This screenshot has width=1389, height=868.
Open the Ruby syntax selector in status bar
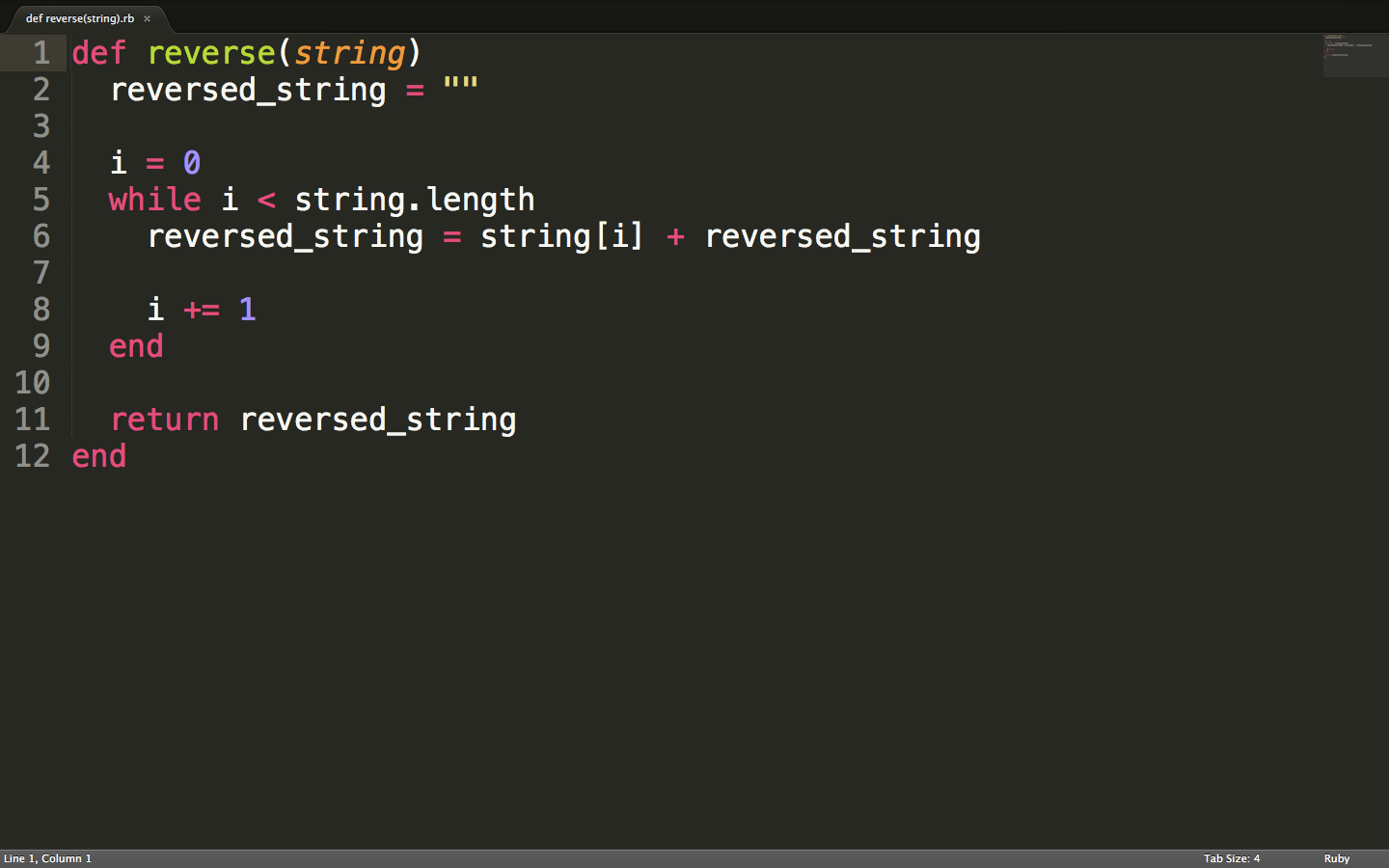click(x=1336, y=858)
